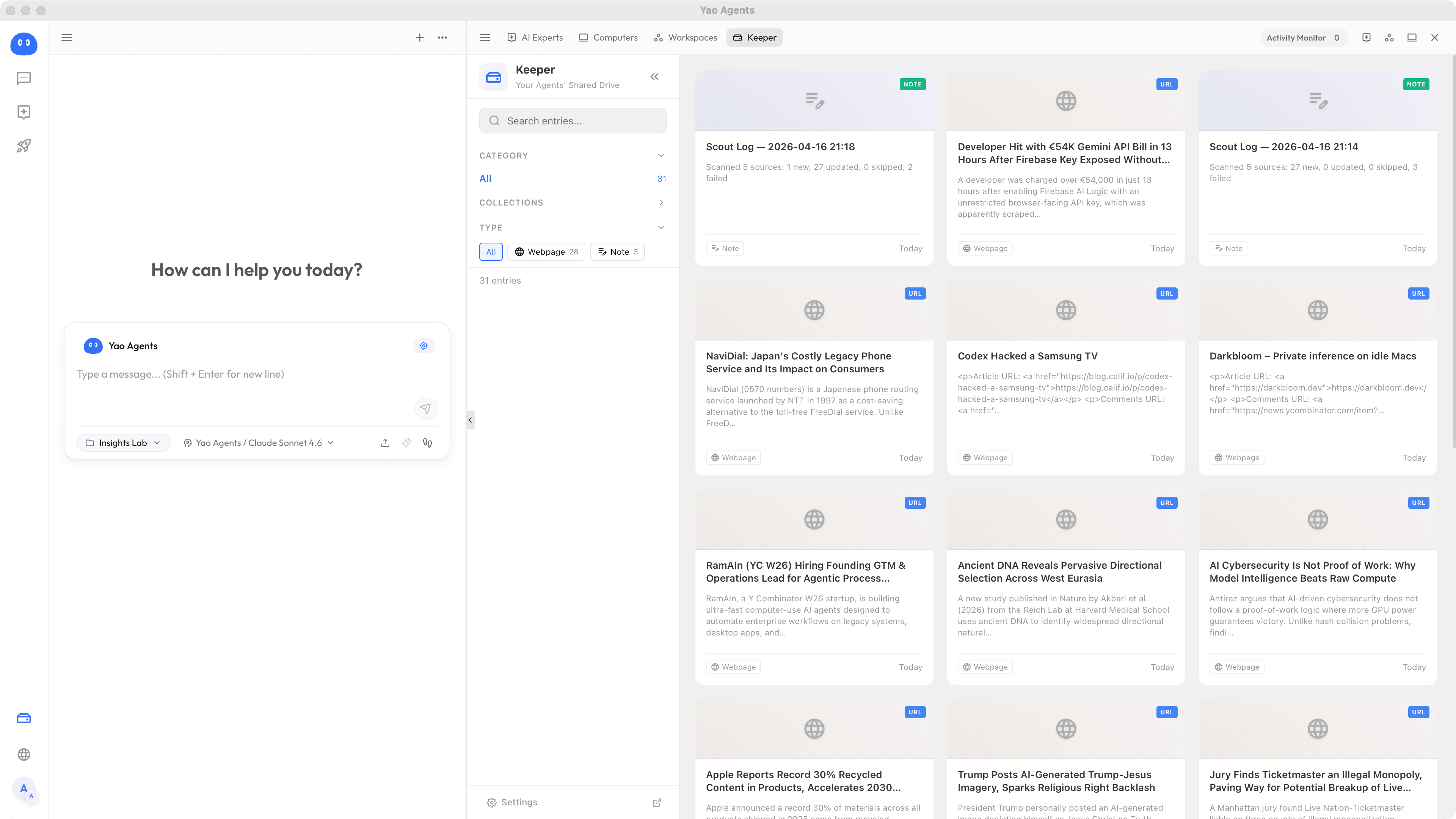Click the Keeper drive logo in header
Viewport: 1456px width, 819px height.
pos(493,77)
